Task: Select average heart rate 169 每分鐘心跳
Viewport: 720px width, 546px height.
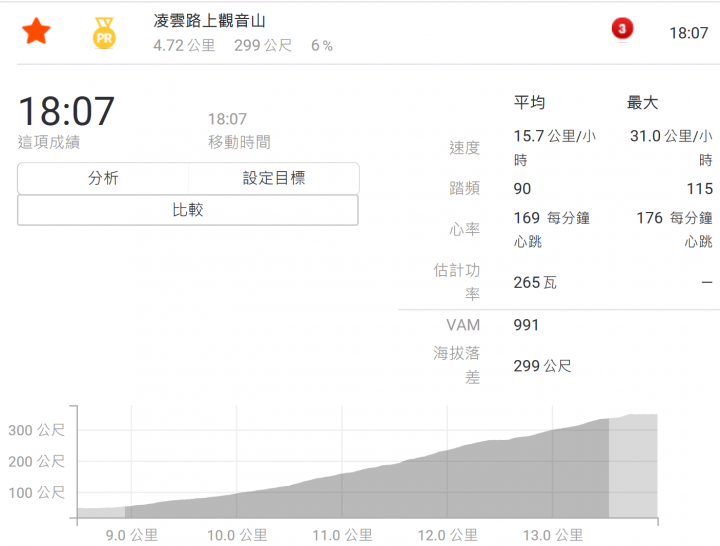Action: point(551,229)
